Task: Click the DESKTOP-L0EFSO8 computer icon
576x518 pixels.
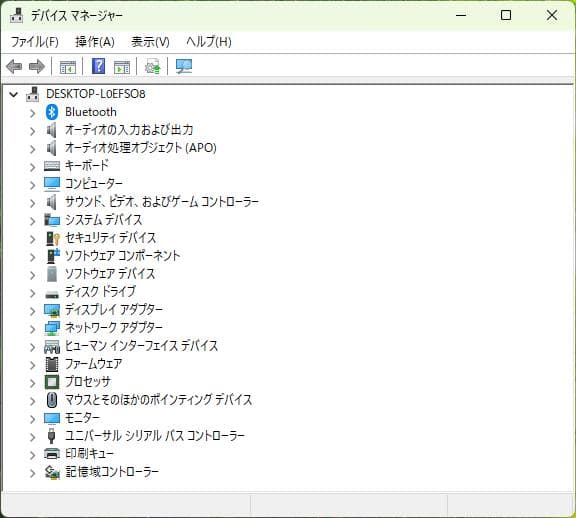Action: click(33, 94)
